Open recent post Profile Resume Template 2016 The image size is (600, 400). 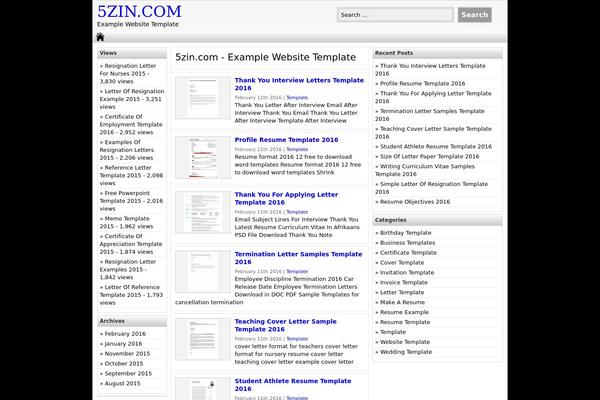[x=422, y=83]
